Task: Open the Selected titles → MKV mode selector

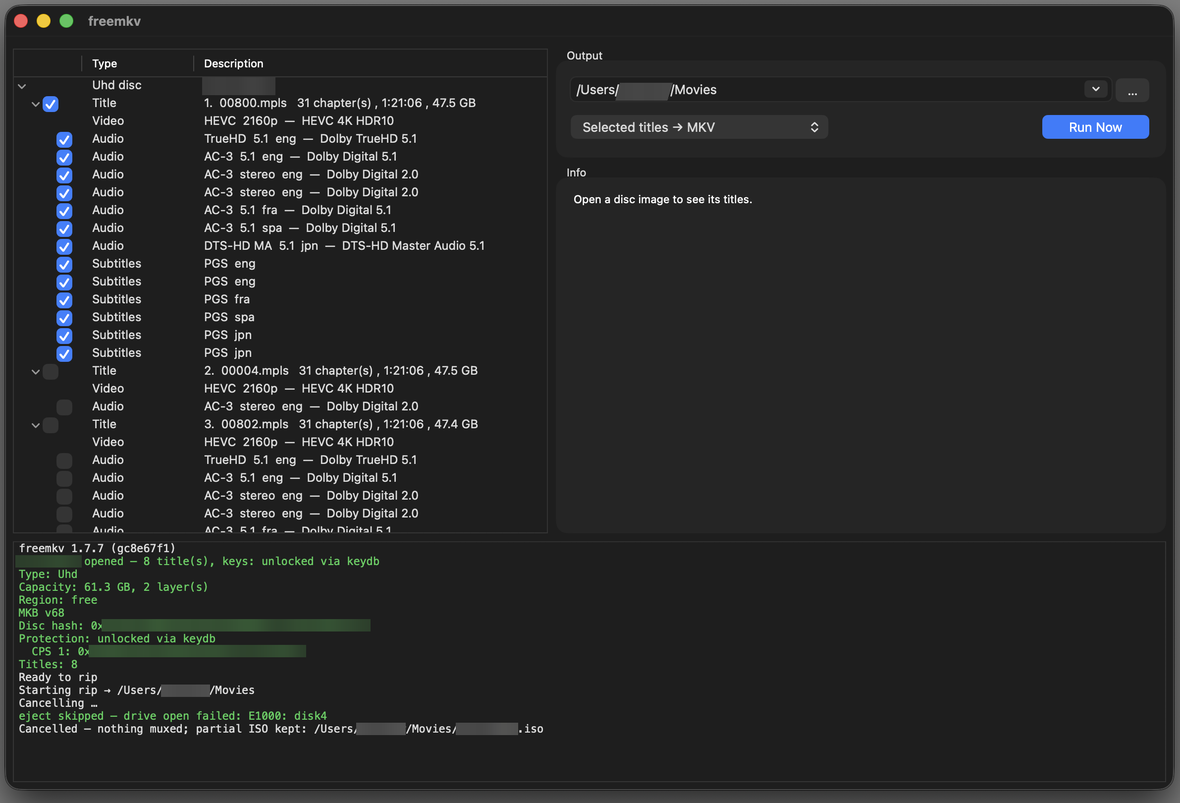Action: pyautogui.click(x=699, y=127)
